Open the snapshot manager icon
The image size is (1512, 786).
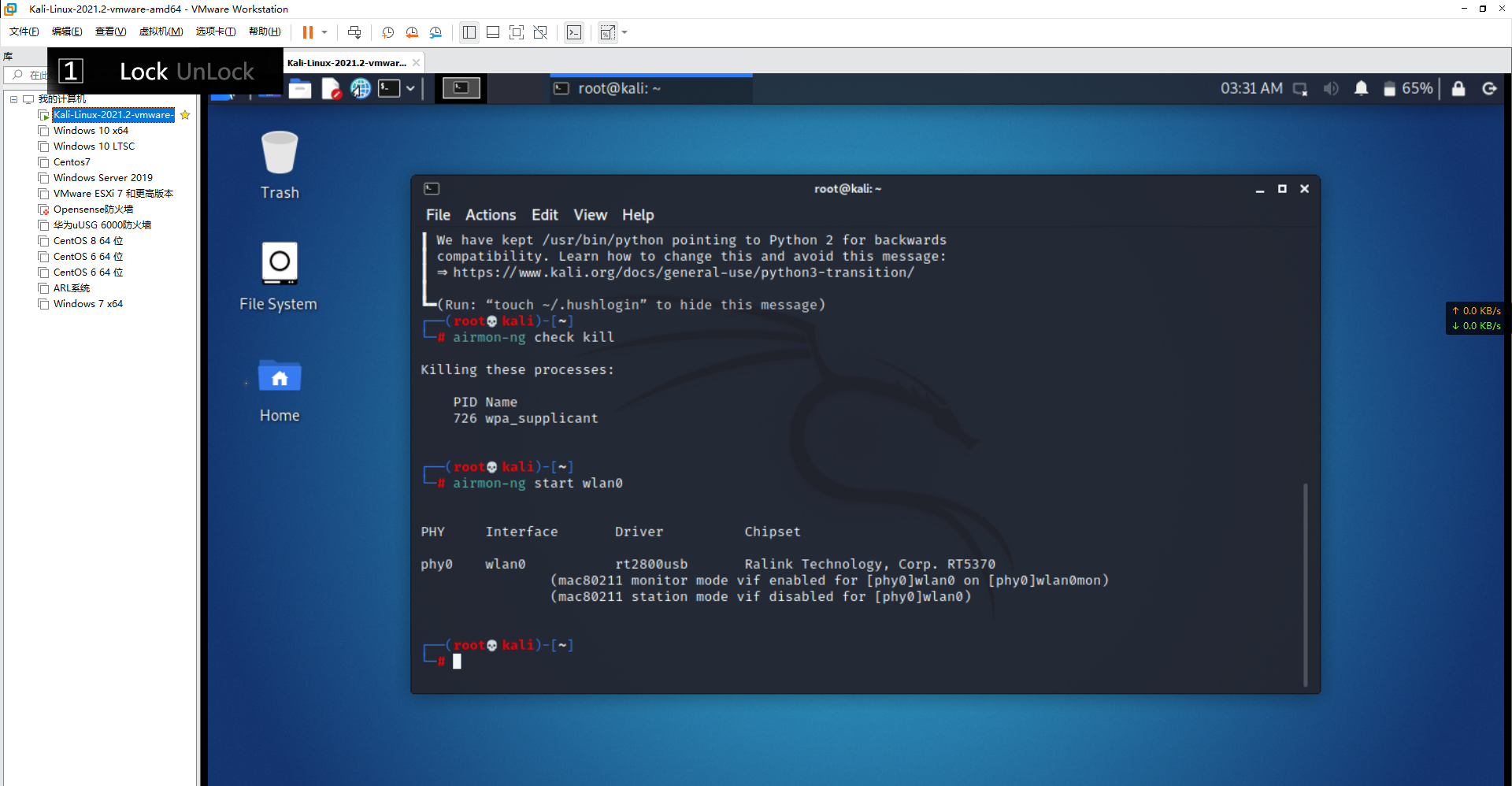click(435, 32)
